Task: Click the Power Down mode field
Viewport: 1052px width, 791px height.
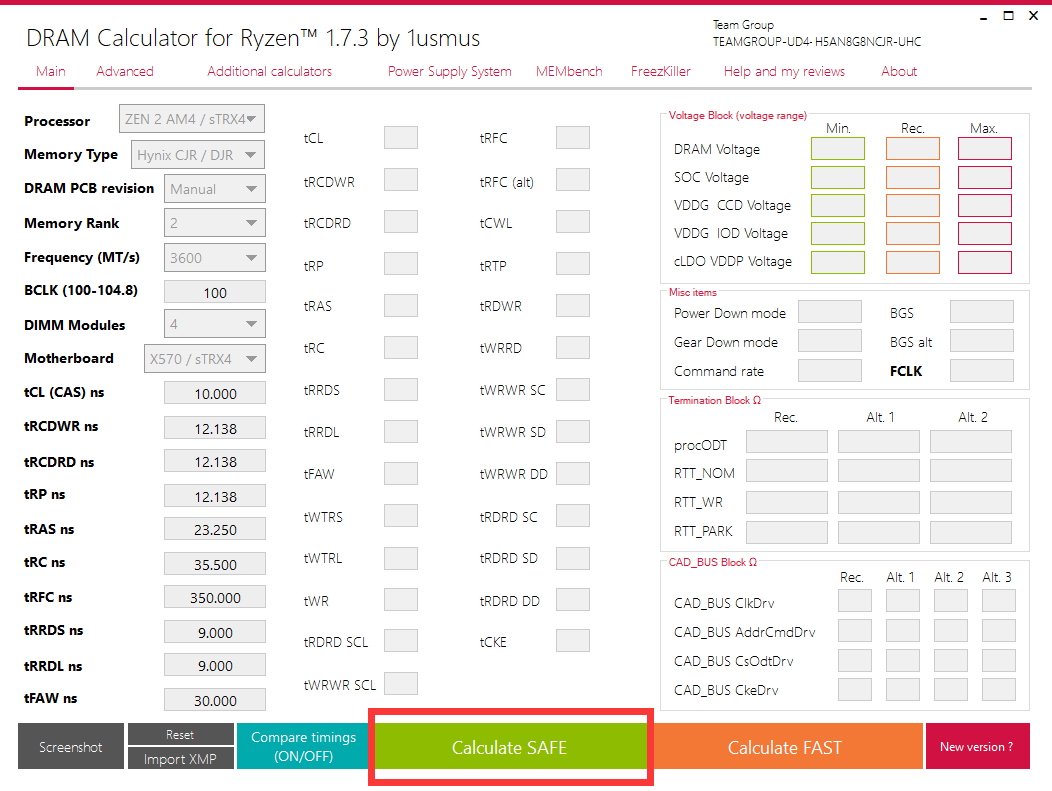Action: [830, 312]
